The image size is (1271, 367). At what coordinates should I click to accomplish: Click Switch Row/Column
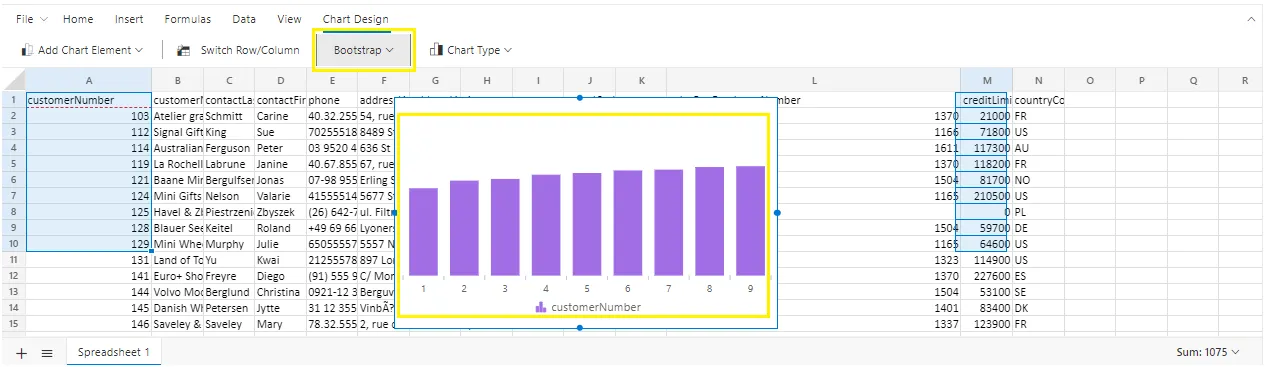pos(238,50)
